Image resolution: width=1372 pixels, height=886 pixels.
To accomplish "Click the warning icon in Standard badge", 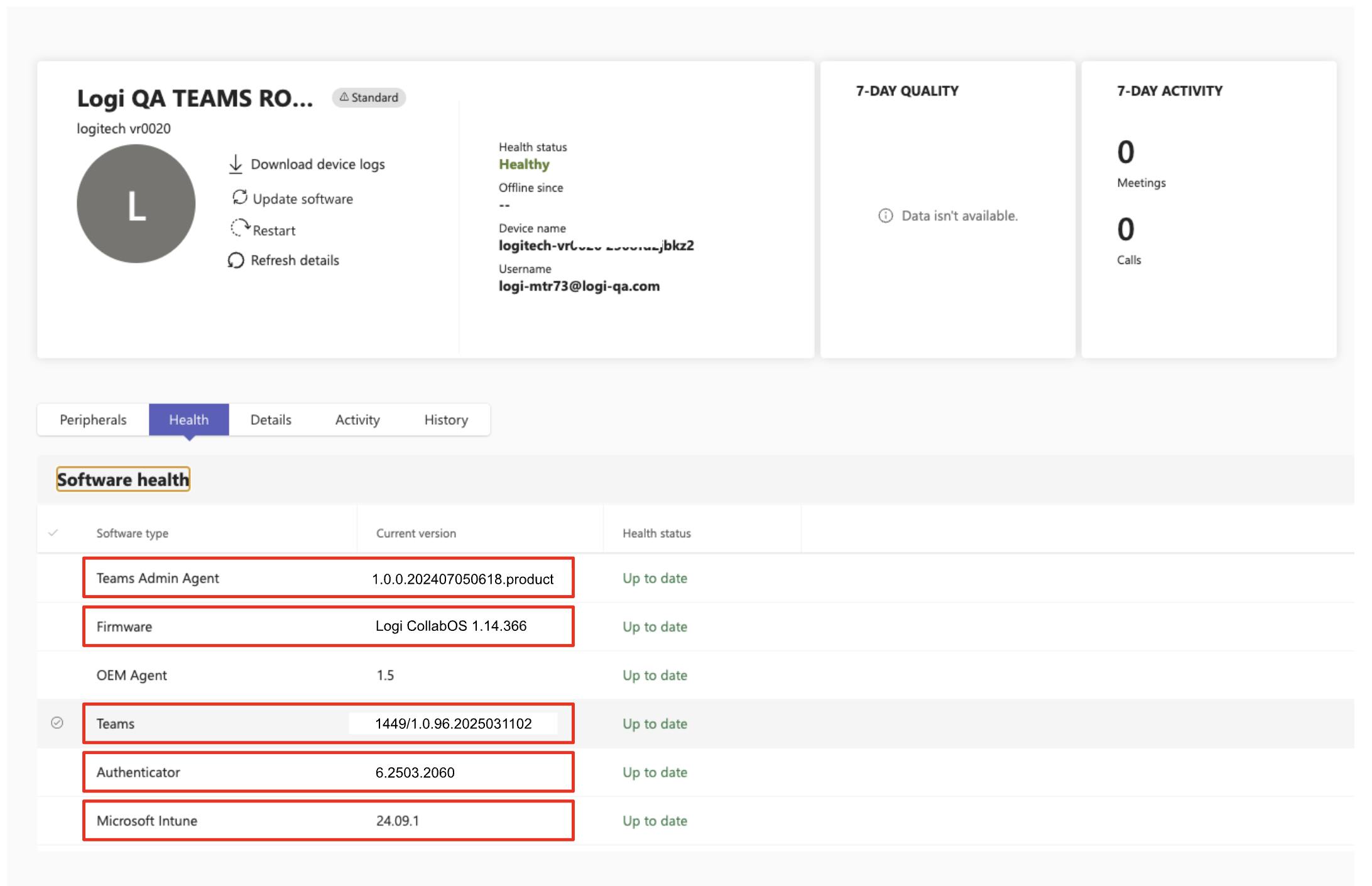I will pos(344,97).
